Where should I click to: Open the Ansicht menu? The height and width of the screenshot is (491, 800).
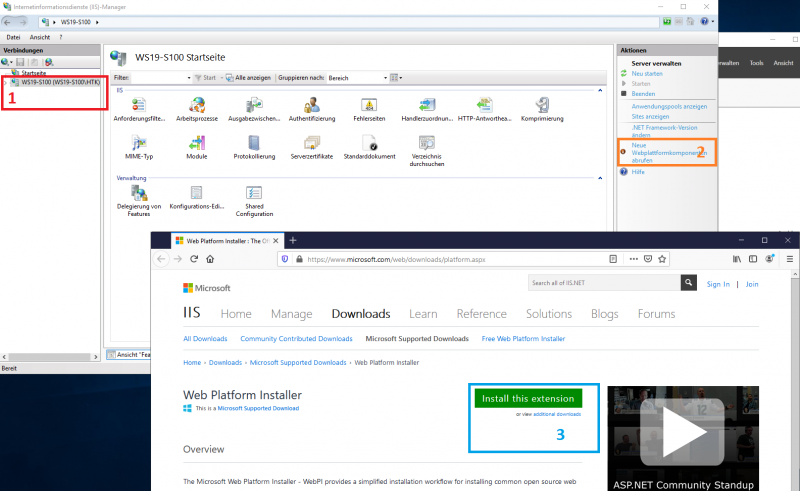[x=40, y=37]
